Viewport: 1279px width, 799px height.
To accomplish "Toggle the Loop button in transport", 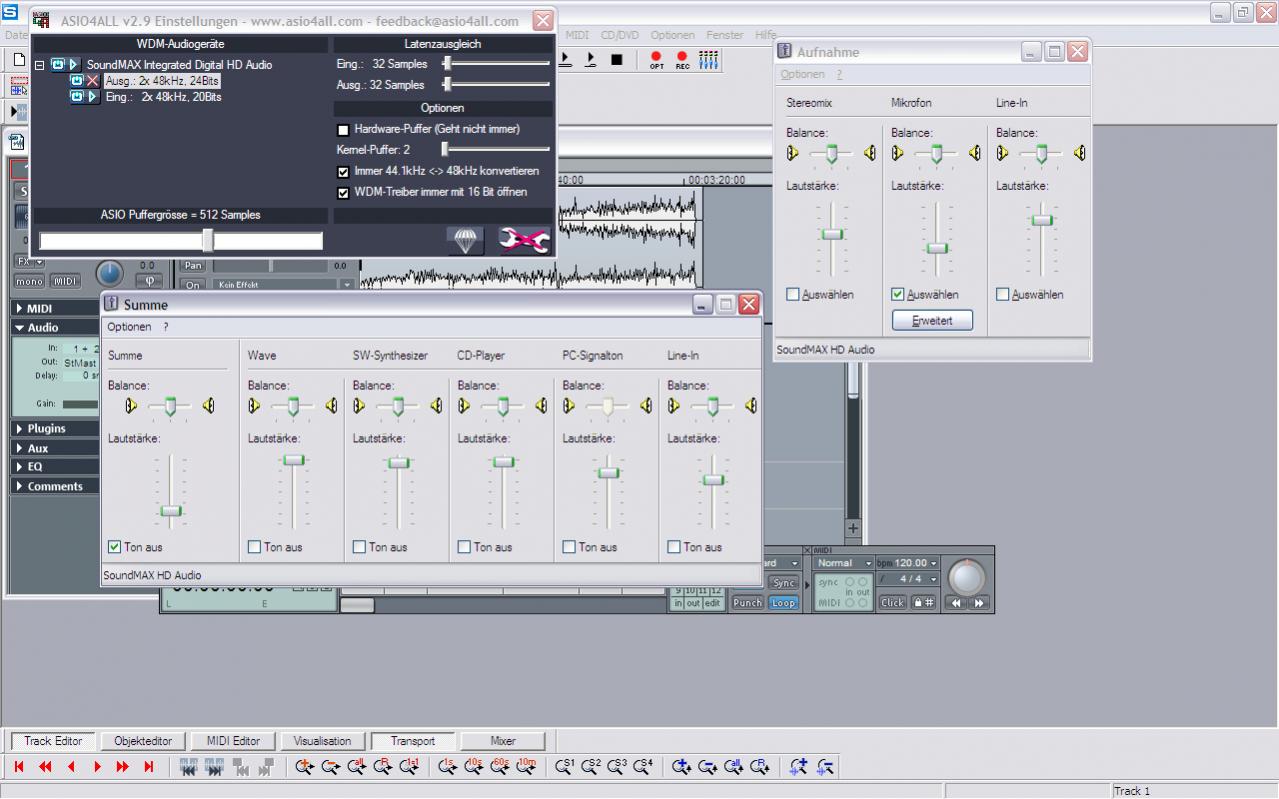I will point(783,603).
